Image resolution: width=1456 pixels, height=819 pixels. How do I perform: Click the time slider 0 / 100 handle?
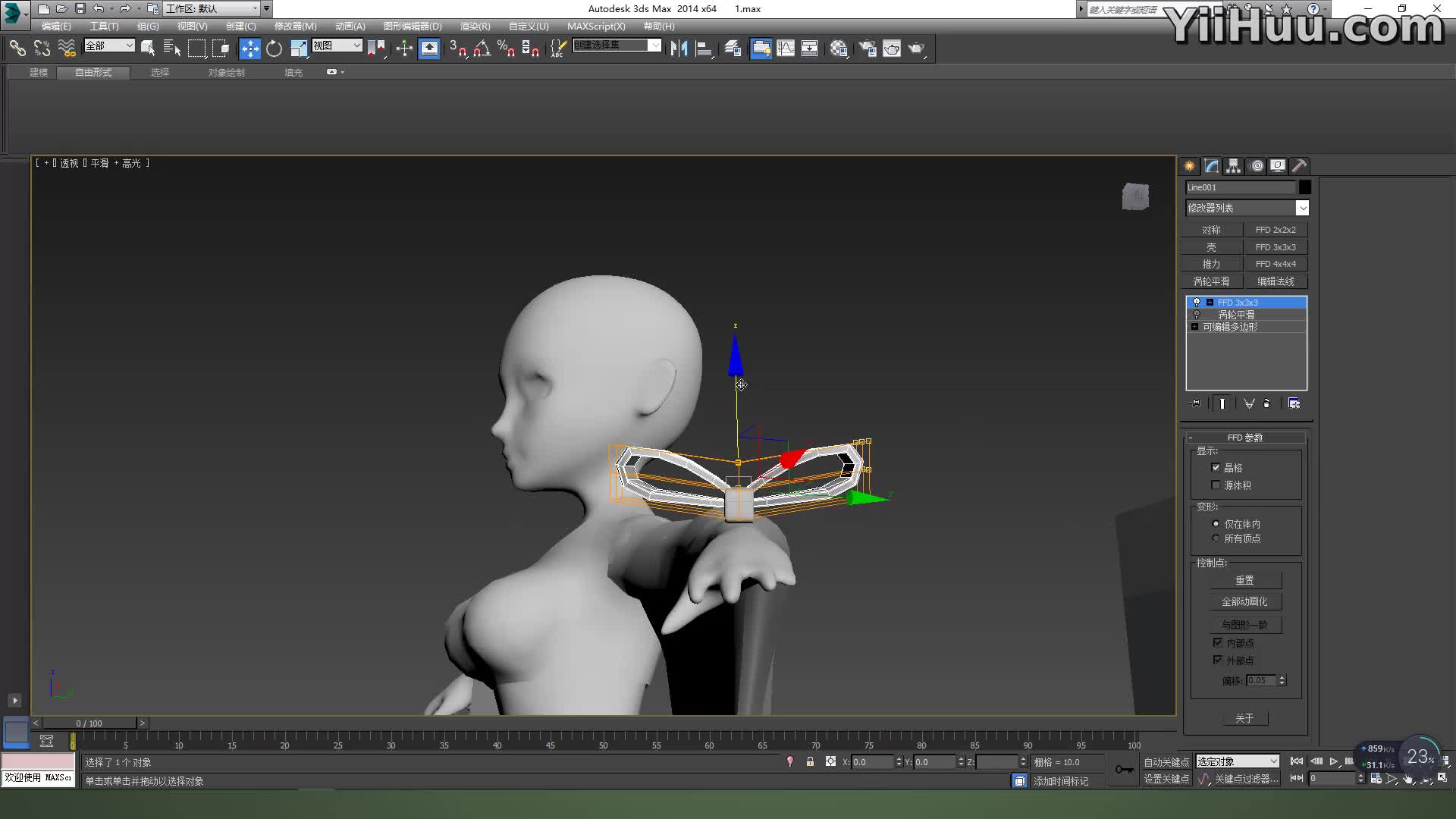pos(89,723)
